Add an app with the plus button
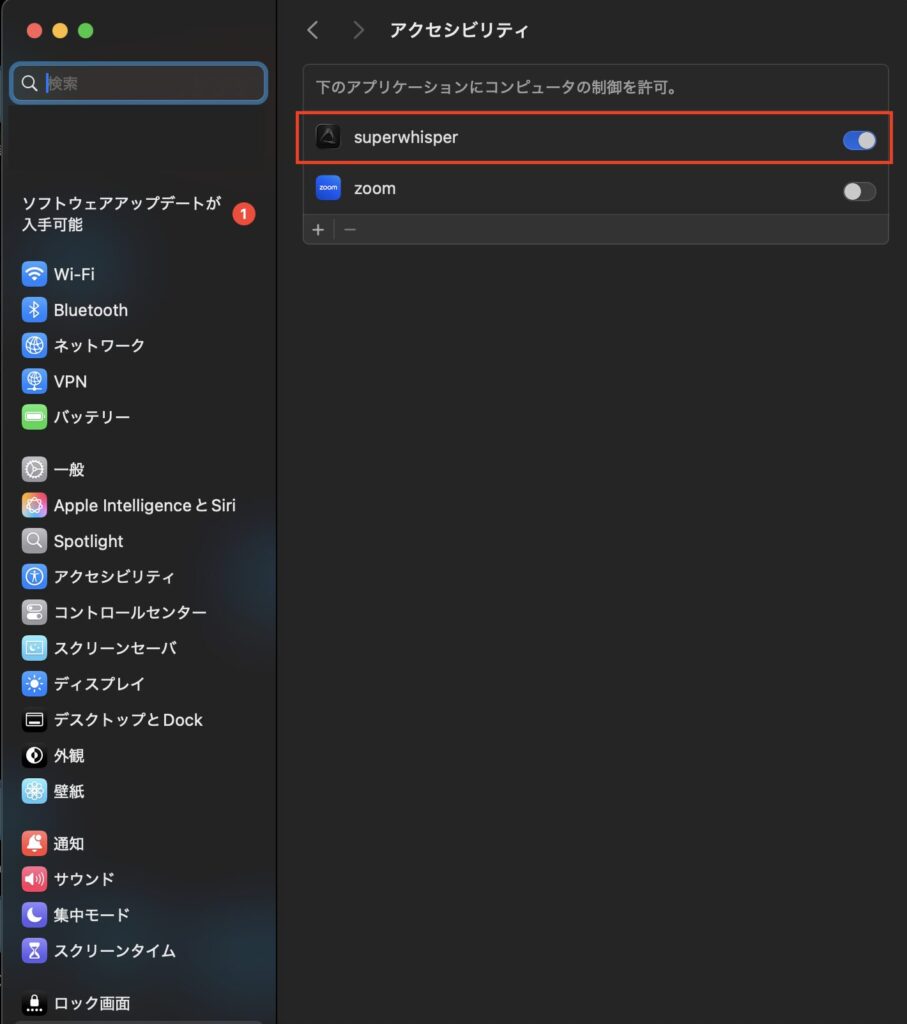The width and height of the screenshot is (907, 1024). (317, 229)
